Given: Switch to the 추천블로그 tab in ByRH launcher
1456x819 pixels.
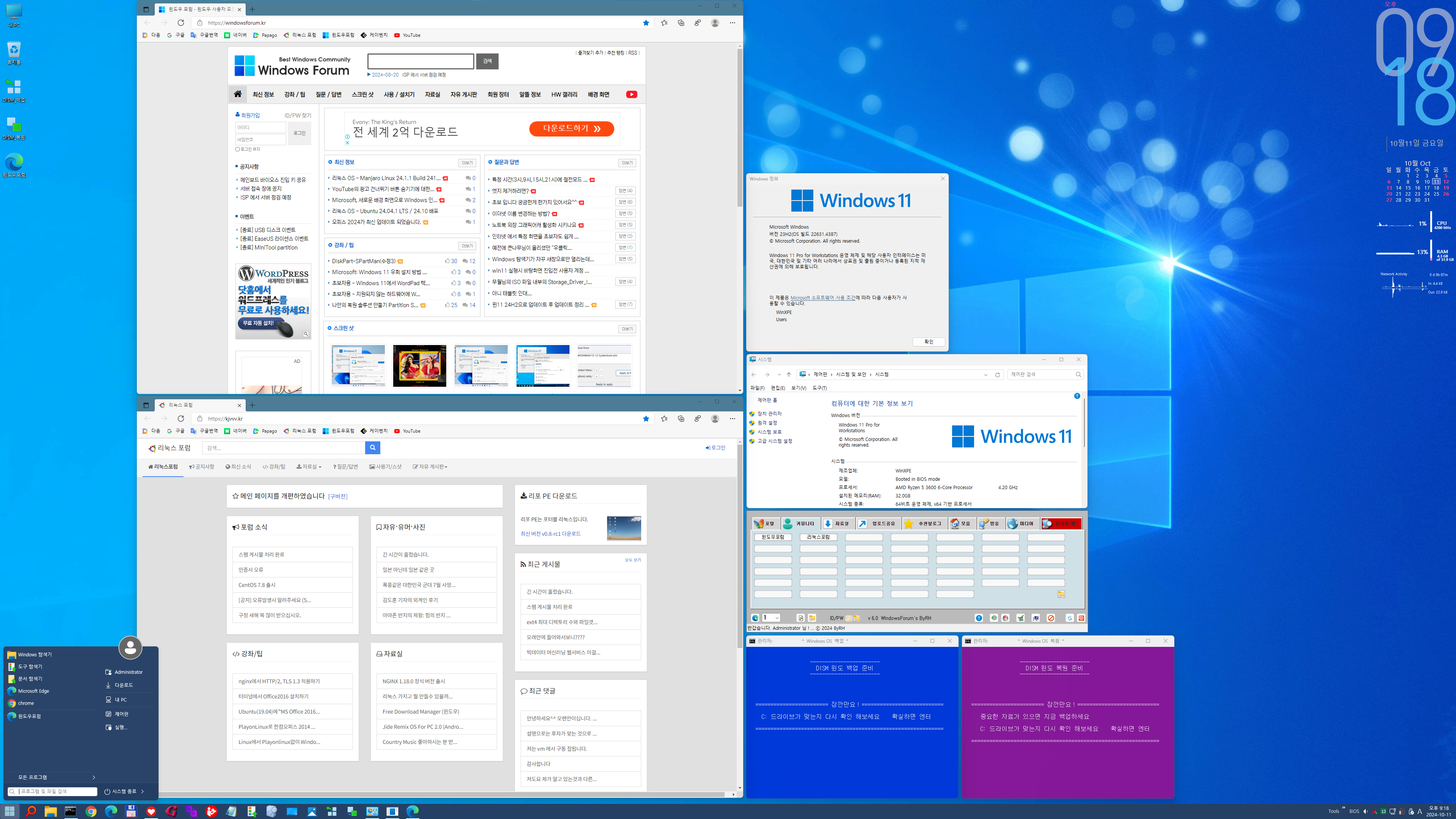Looking at the screenshot, I should [925, 523].
